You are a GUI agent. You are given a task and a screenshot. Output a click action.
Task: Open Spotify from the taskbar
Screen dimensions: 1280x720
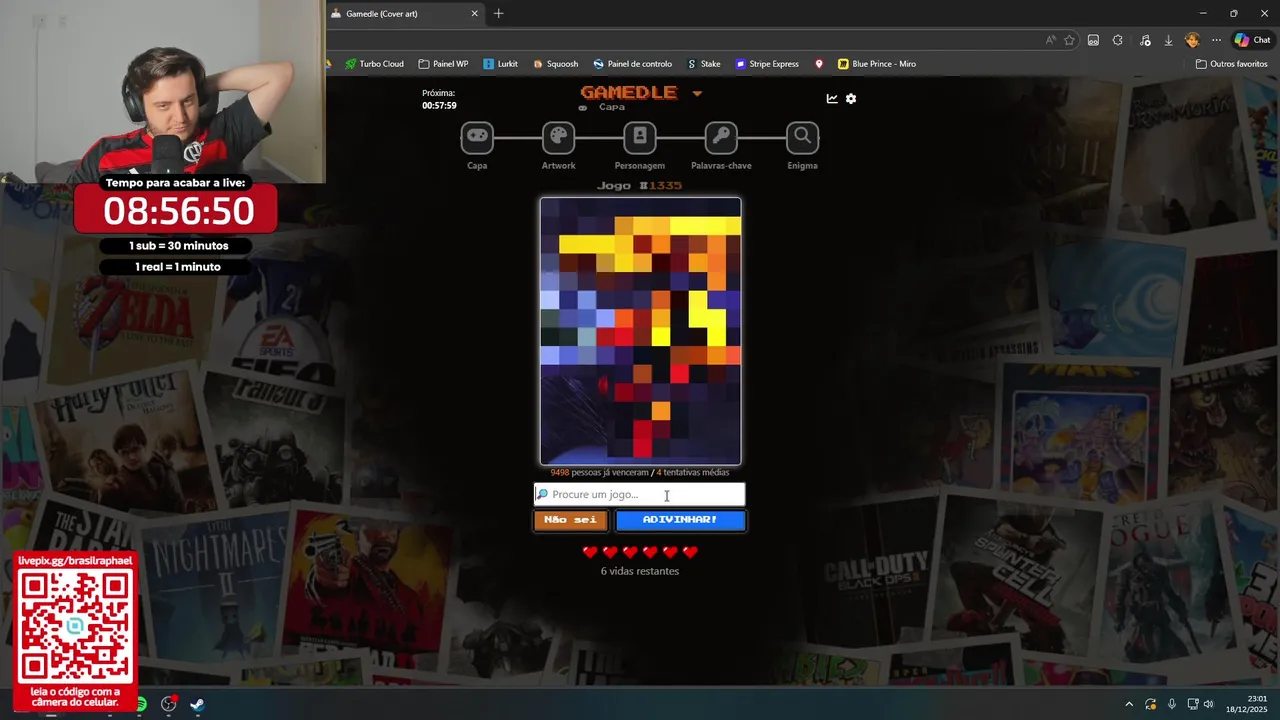coord(141,704)
